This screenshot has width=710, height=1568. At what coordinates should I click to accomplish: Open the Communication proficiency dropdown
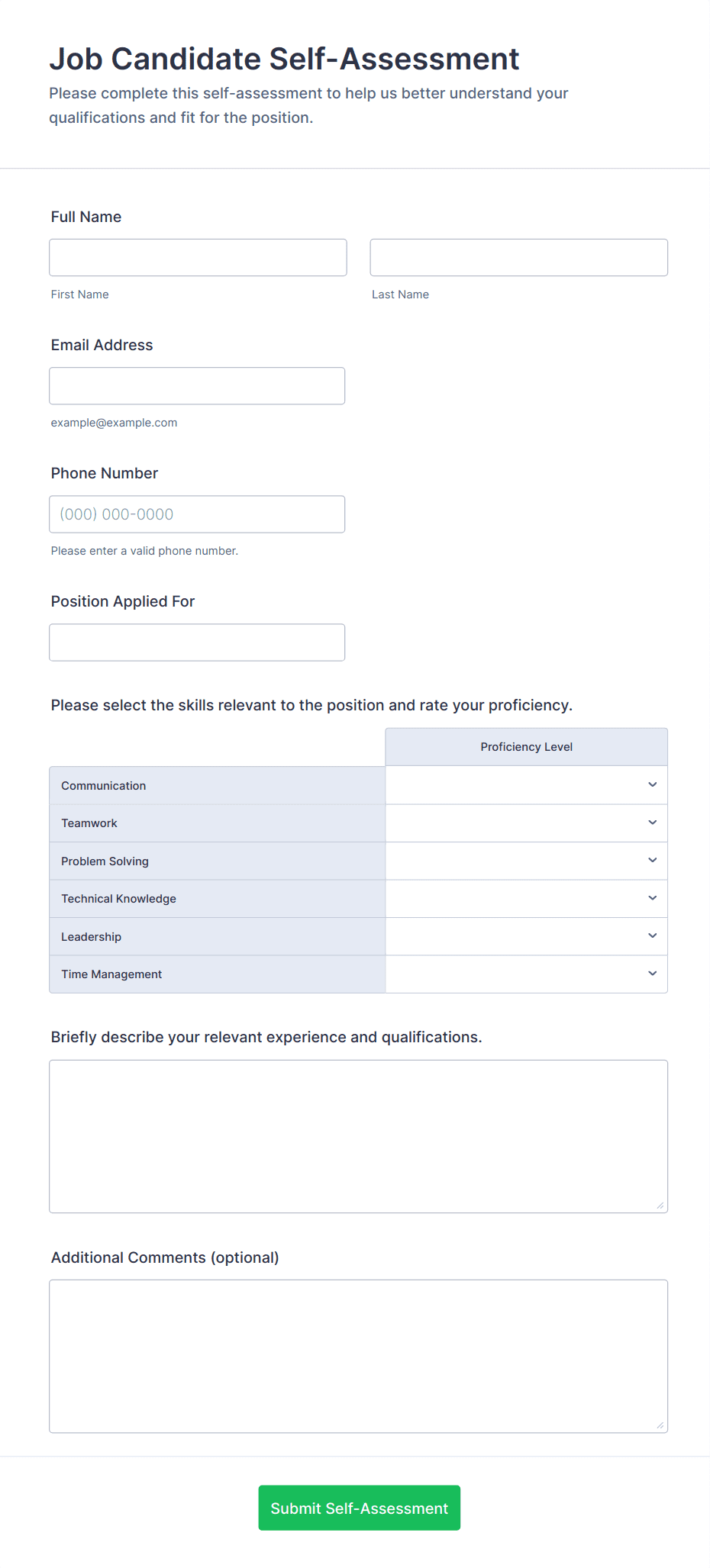pos(525,785)
